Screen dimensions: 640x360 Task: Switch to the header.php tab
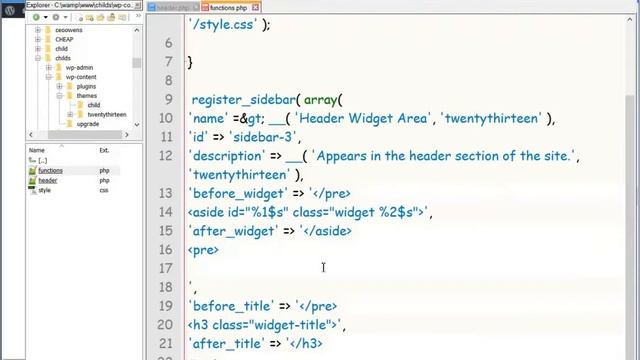(x=173, y=8)
